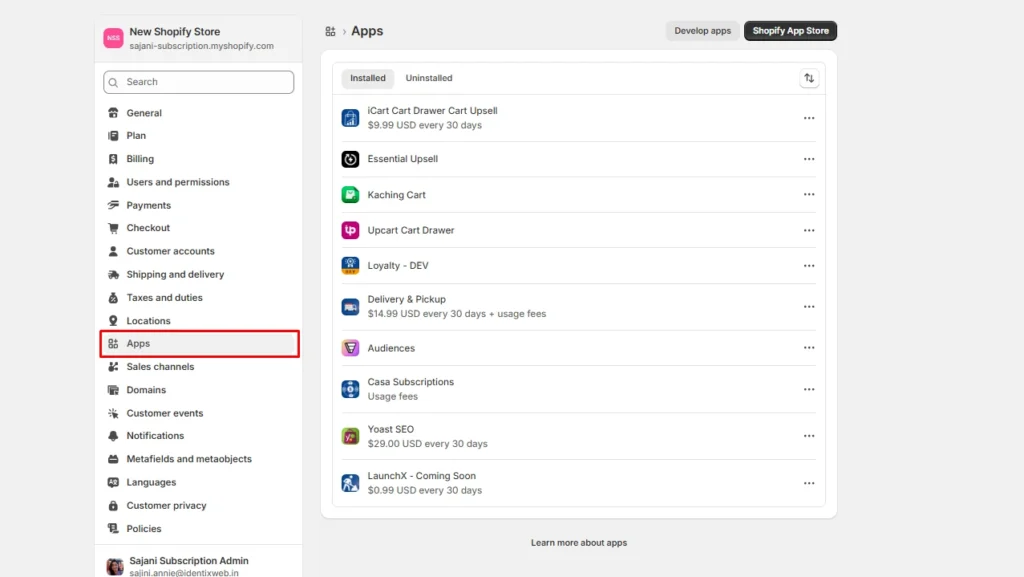Click the Casa Subscriptions app icon
This screenshot has width=1024, height=577.
click(x=349, y=389)
